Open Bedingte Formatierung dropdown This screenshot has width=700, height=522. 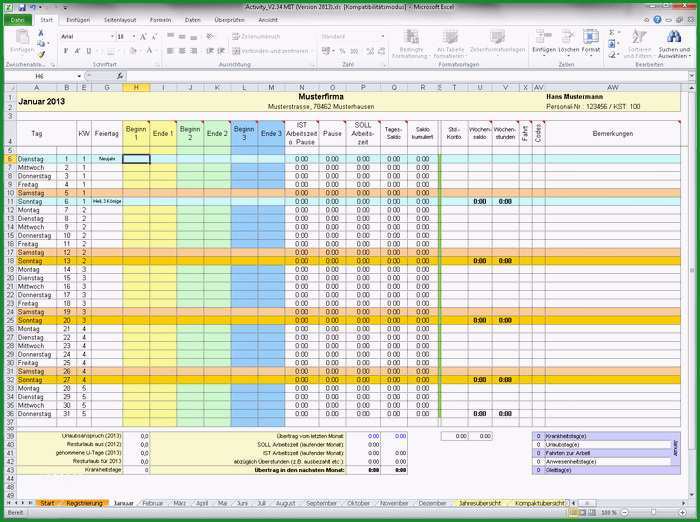tap(411, 44)
